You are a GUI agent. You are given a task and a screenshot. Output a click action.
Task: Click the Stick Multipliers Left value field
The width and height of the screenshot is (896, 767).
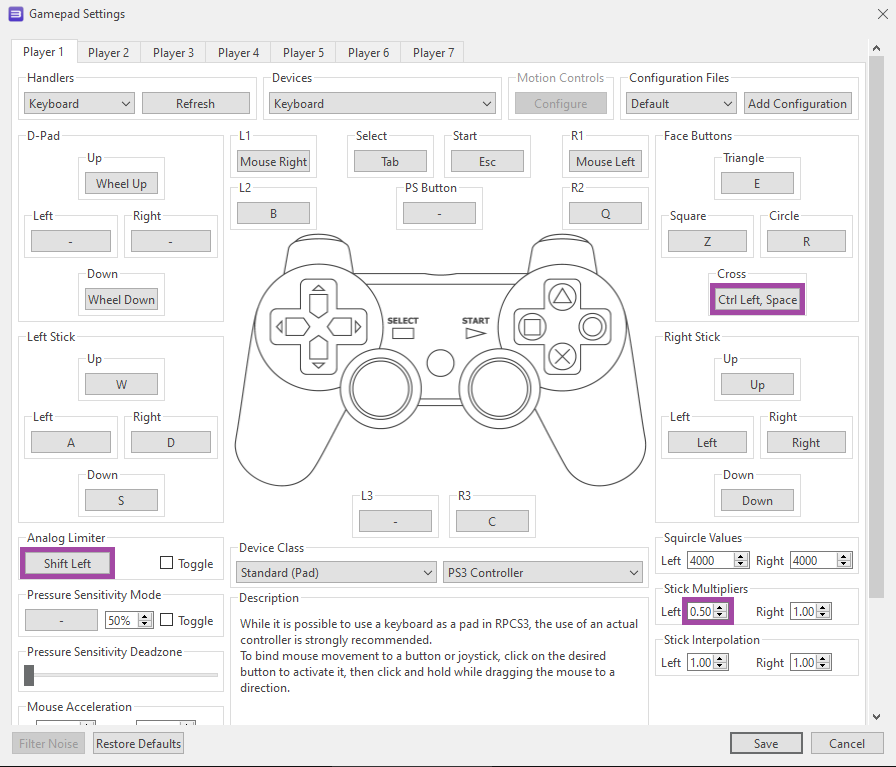[707, 612]
